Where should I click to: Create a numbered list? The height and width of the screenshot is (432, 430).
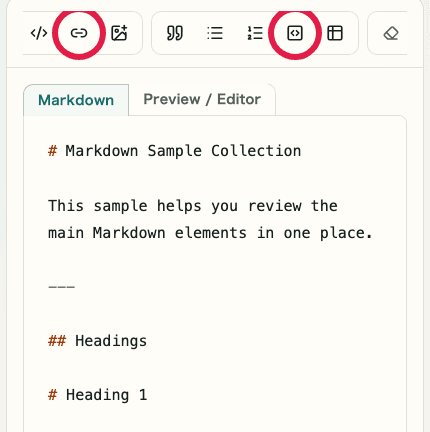pos(255,33)
